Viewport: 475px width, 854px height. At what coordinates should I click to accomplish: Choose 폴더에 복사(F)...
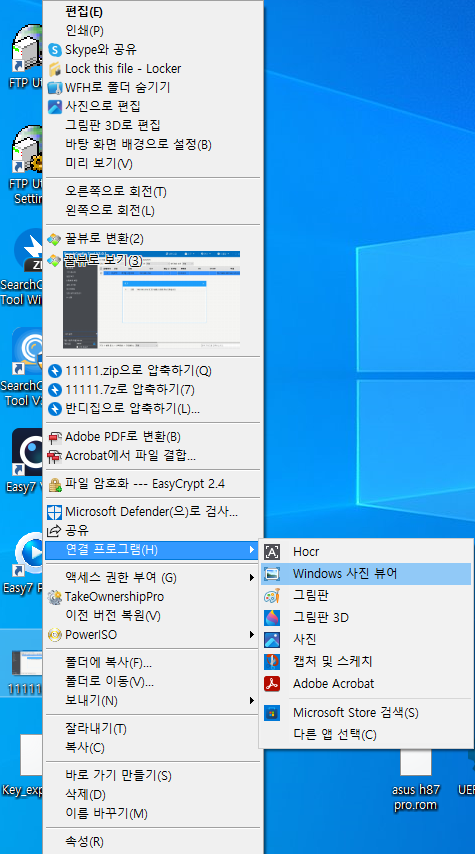pyautogui.click(x=153, y=663)
